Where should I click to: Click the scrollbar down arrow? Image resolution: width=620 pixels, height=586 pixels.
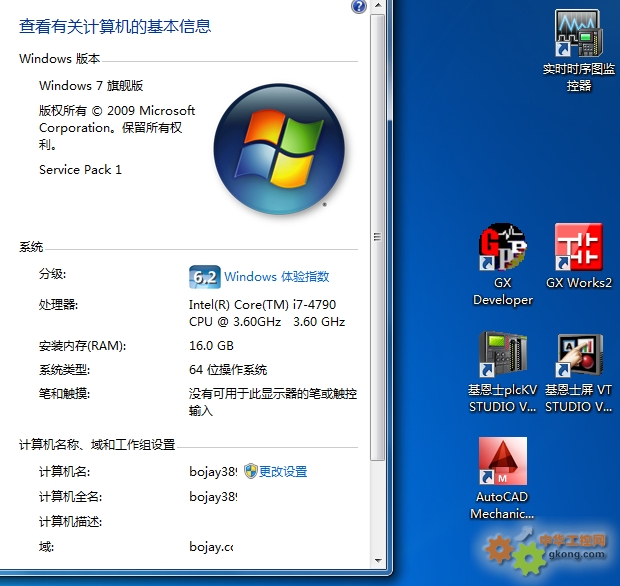tap(378, 561)
